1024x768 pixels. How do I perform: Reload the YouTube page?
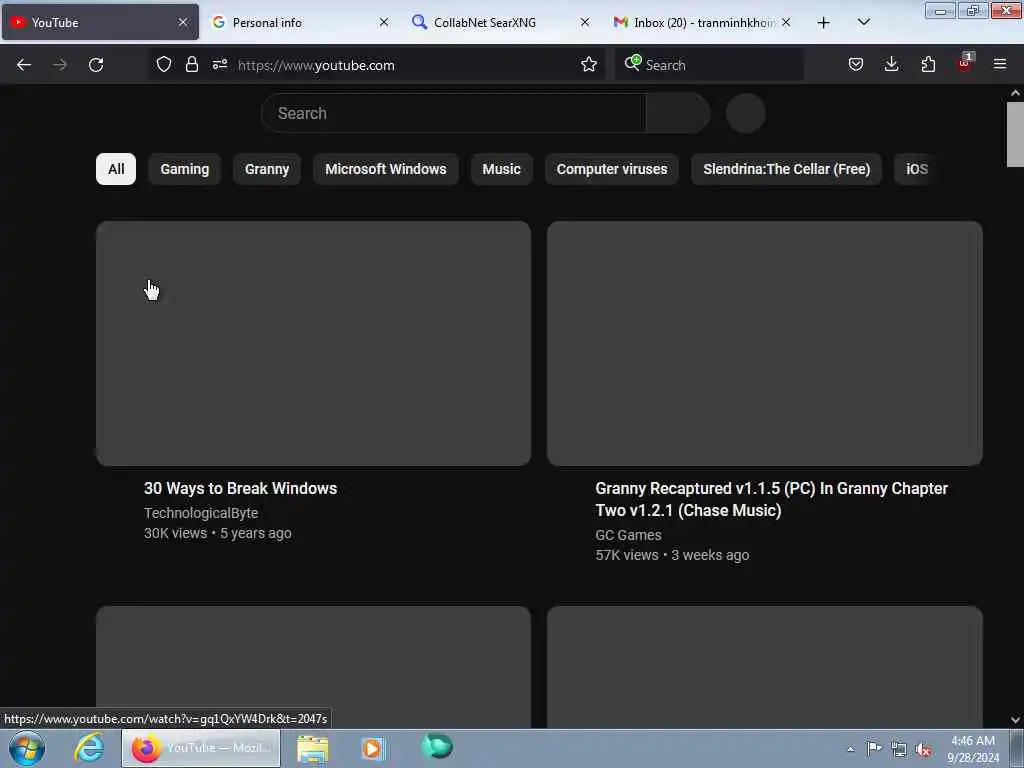click(x=96, y=65)
